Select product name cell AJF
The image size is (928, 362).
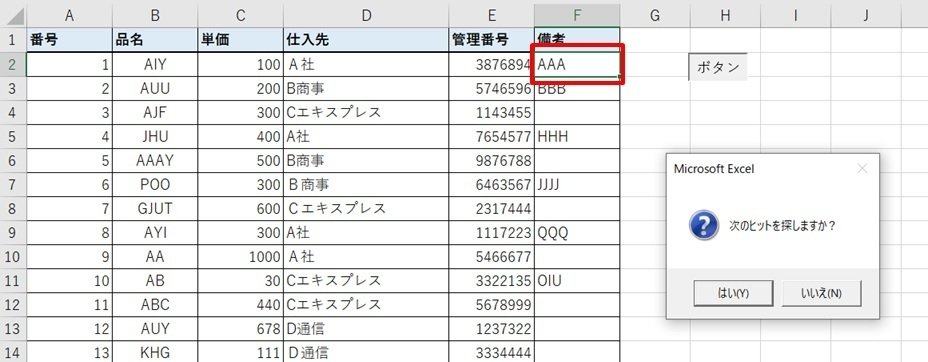tap(155, 112)
